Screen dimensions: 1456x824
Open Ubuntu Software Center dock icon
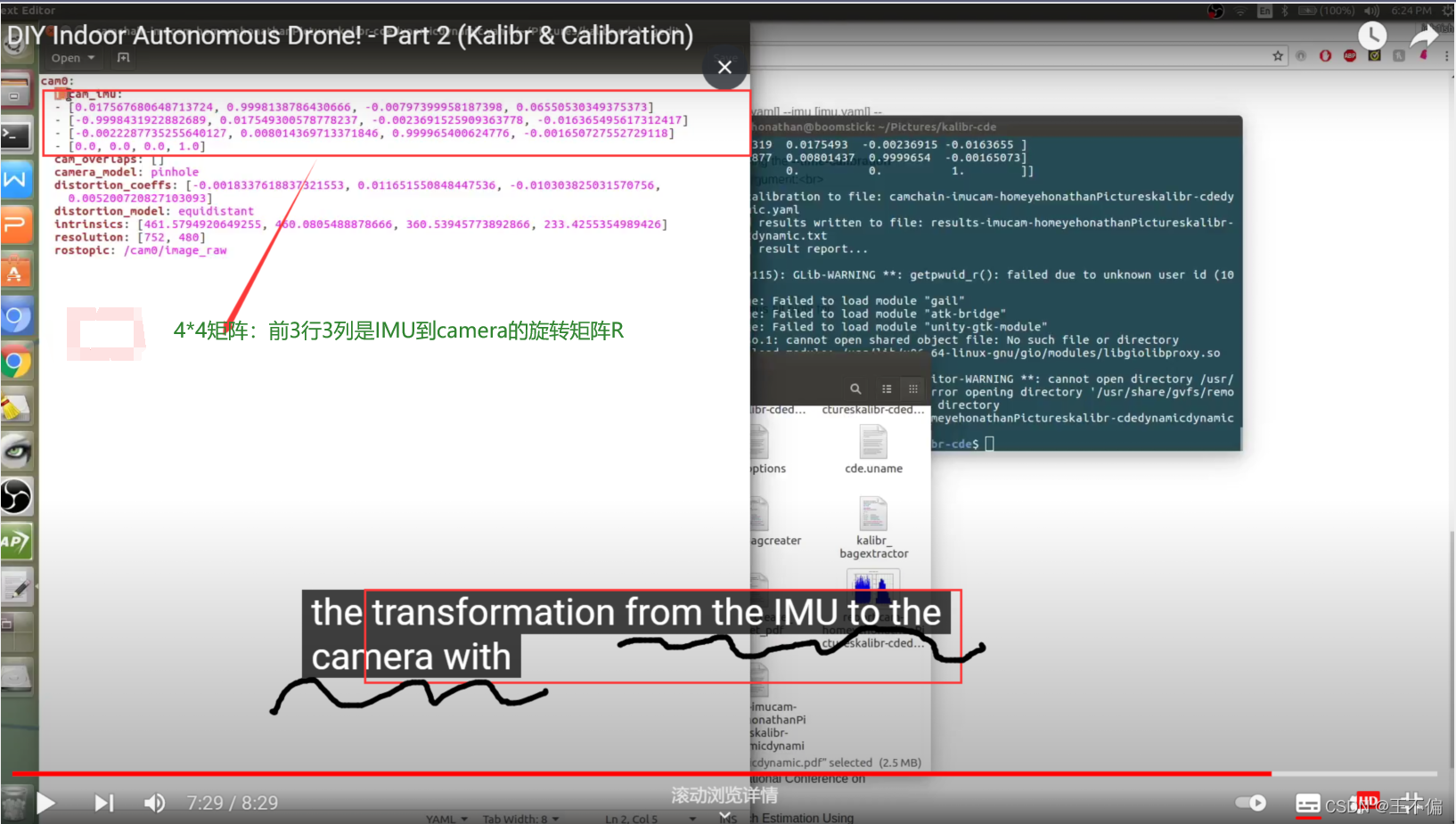pos(16,271)
